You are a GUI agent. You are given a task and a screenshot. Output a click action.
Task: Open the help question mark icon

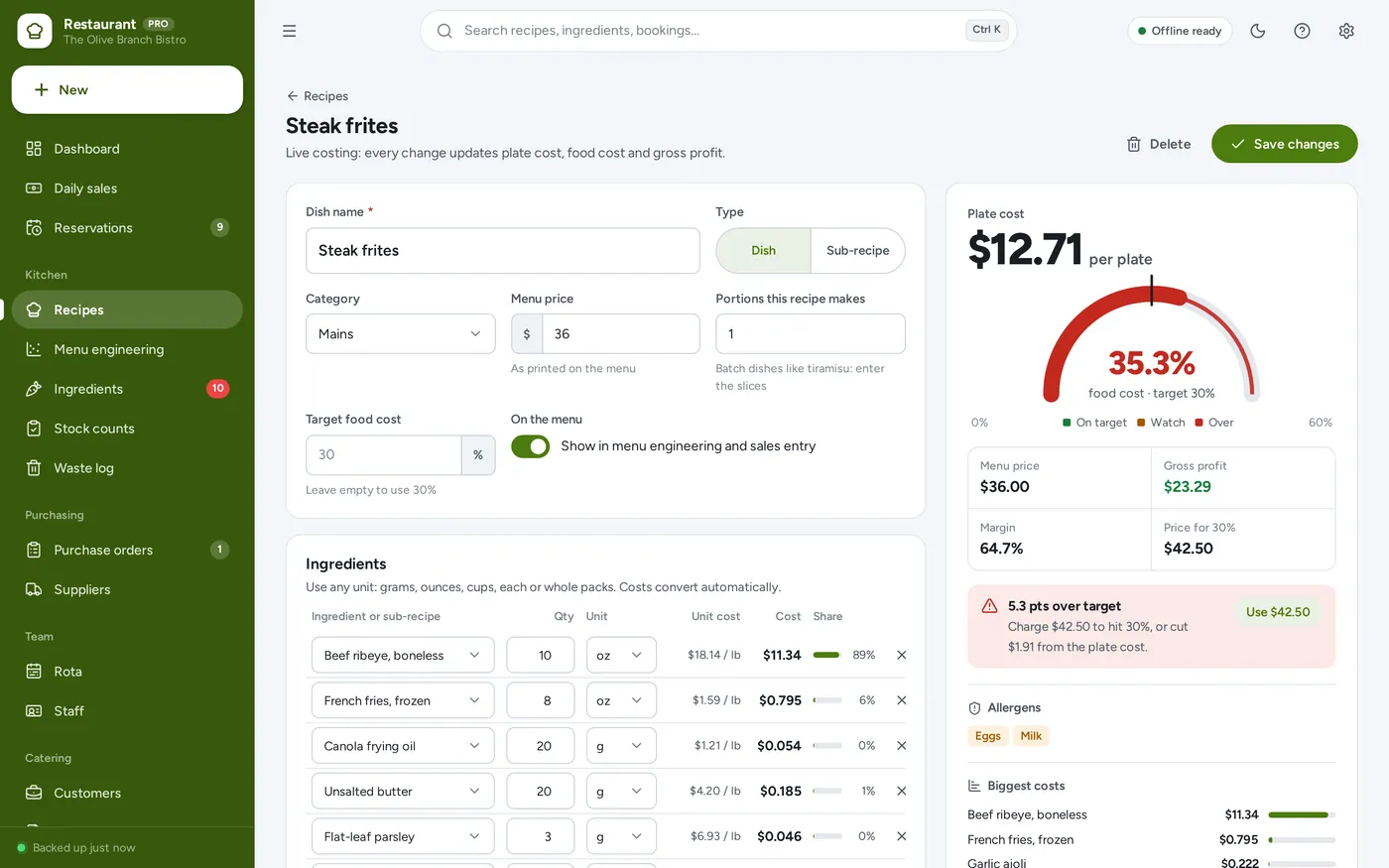pos(1303,31)
